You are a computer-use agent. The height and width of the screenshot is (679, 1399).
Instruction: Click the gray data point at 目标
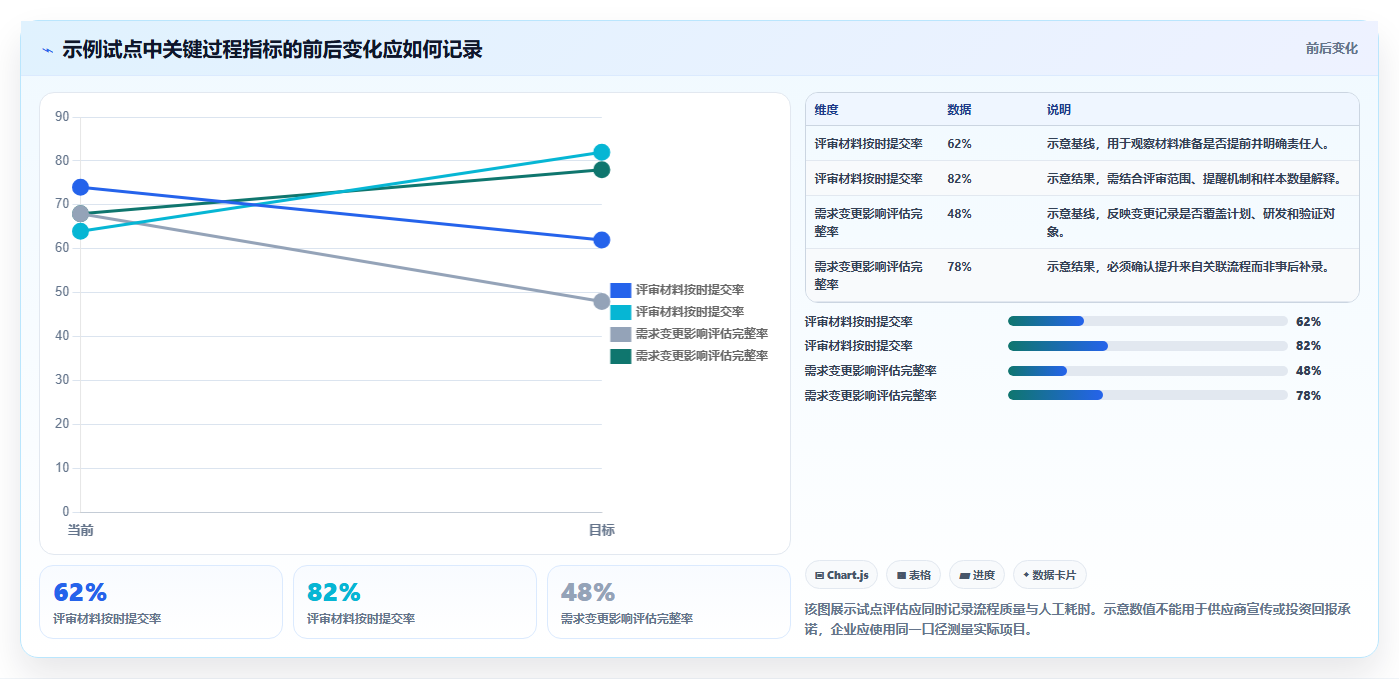[x=601, y=301]
